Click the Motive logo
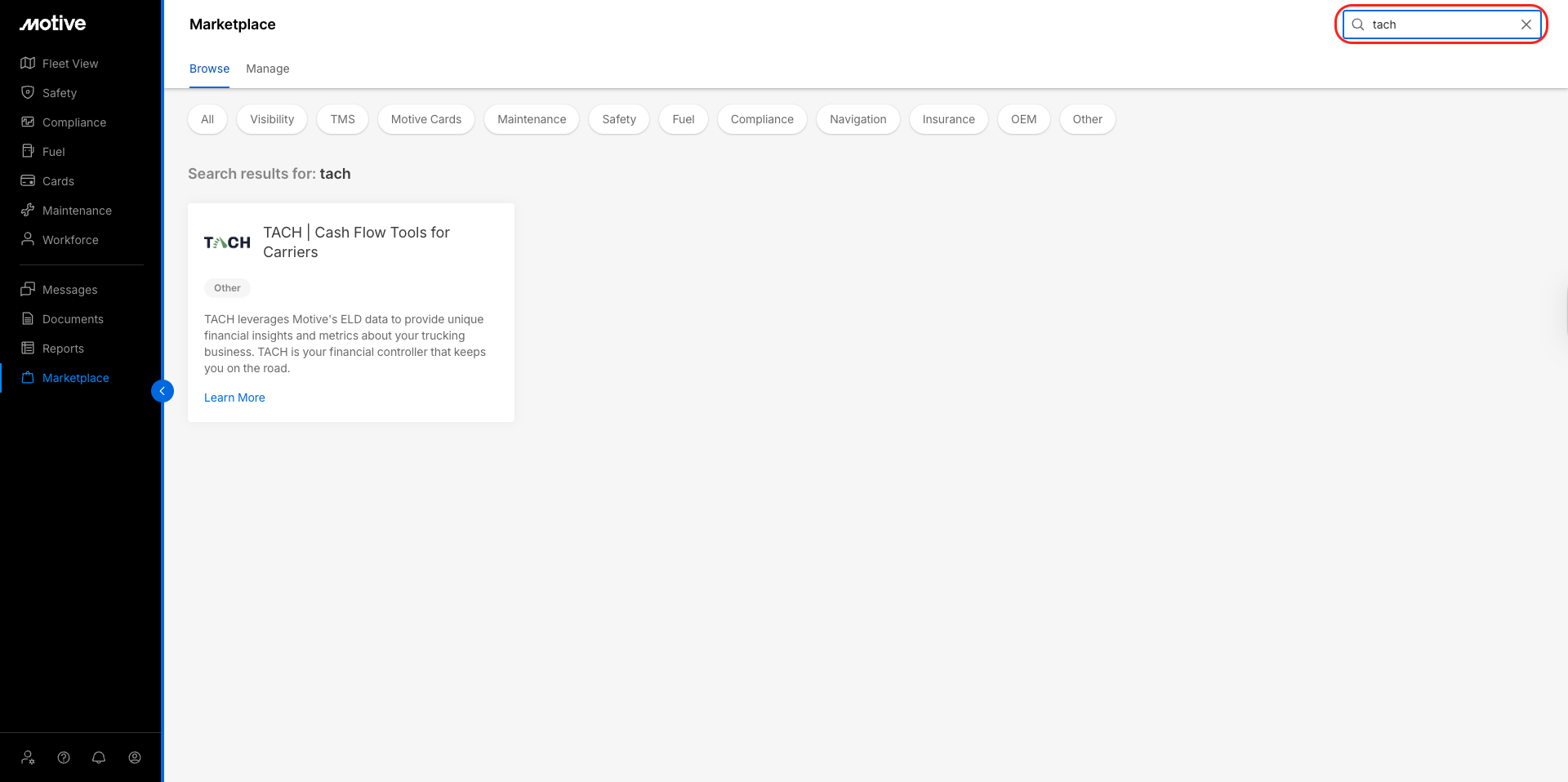Viewport: 1568px width, 782px height. (x=53, y=24)
